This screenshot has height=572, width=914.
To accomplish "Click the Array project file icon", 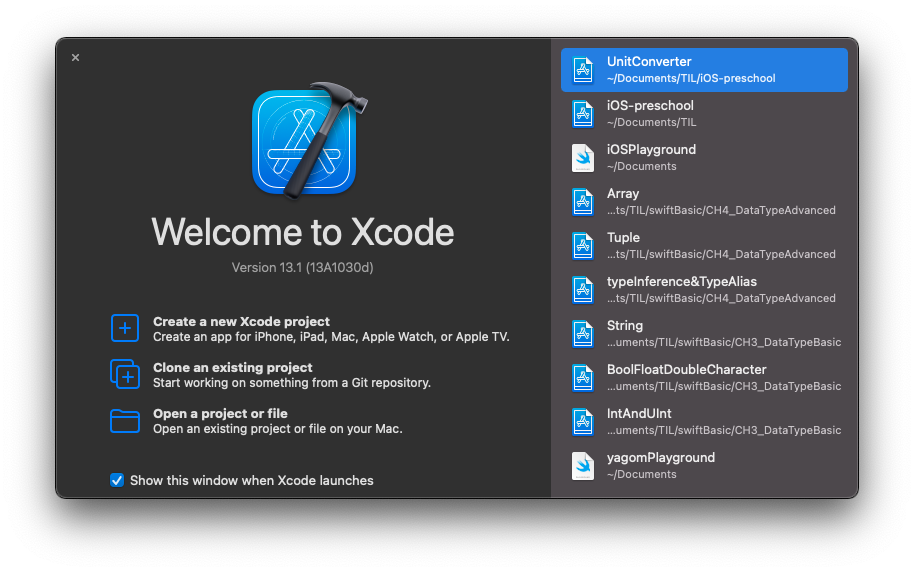I will click(583, 202).
